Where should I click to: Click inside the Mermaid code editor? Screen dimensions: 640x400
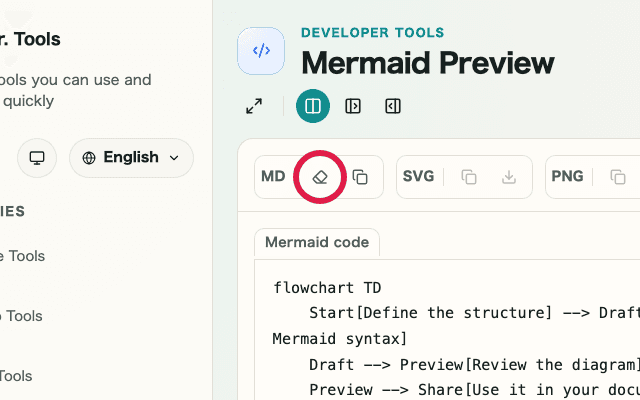coord(447,330)
